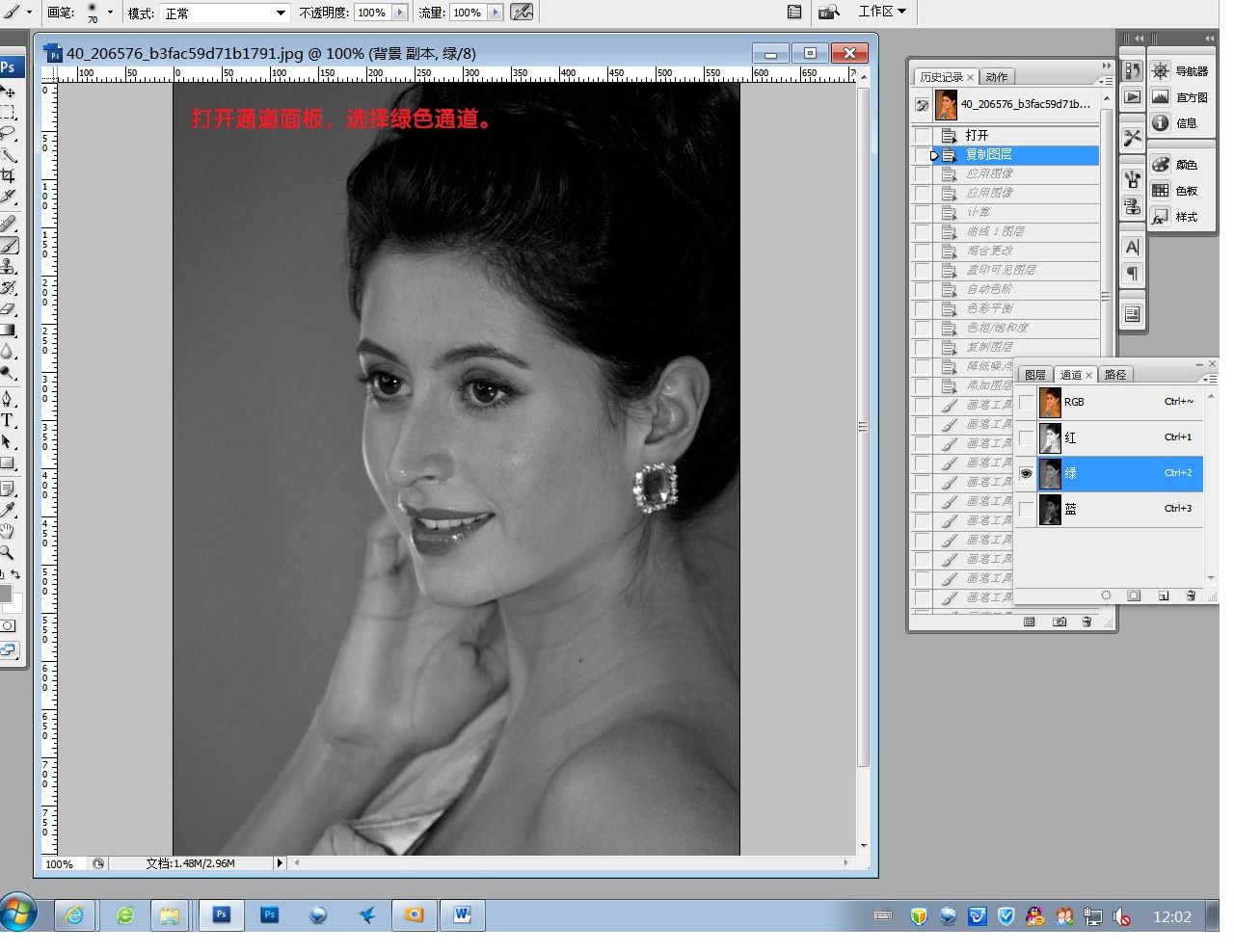Open the blending mode 正常 dropdown
Viewport: 1234px width, 952px height.
281,13
